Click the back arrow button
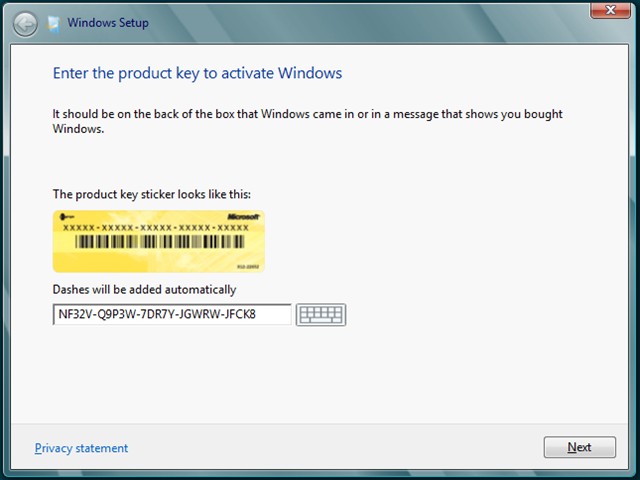Screen dimensions: 640x480 (27, 22)
